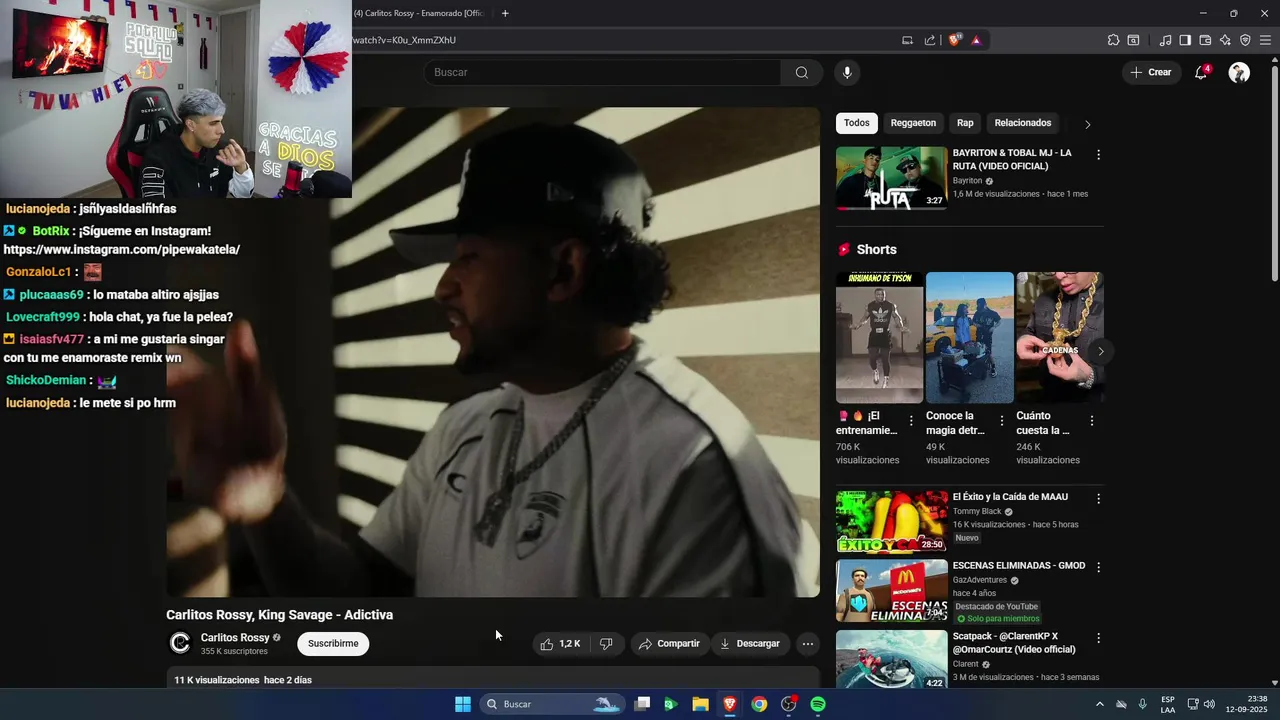
Task: Click the browser address bar URL
Action: 404,40
